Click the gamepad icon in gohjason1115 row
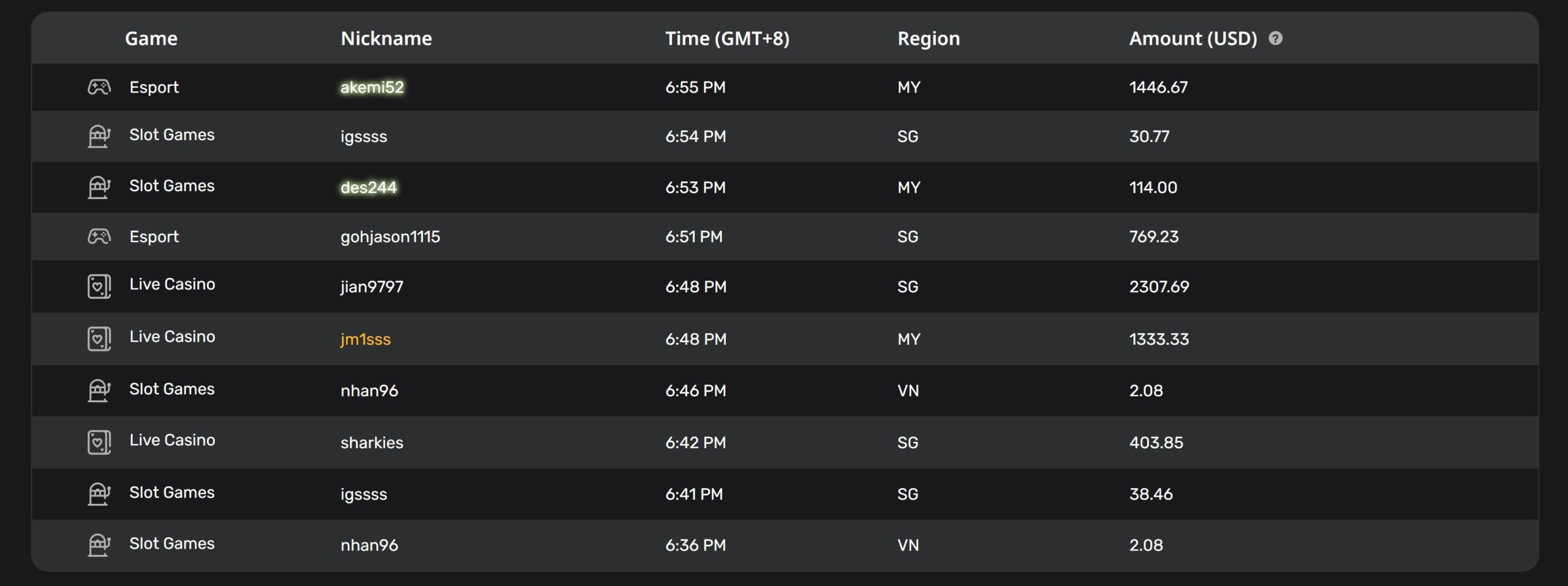1568x586 pixels. pyautogui.click(x=99, y=236)
